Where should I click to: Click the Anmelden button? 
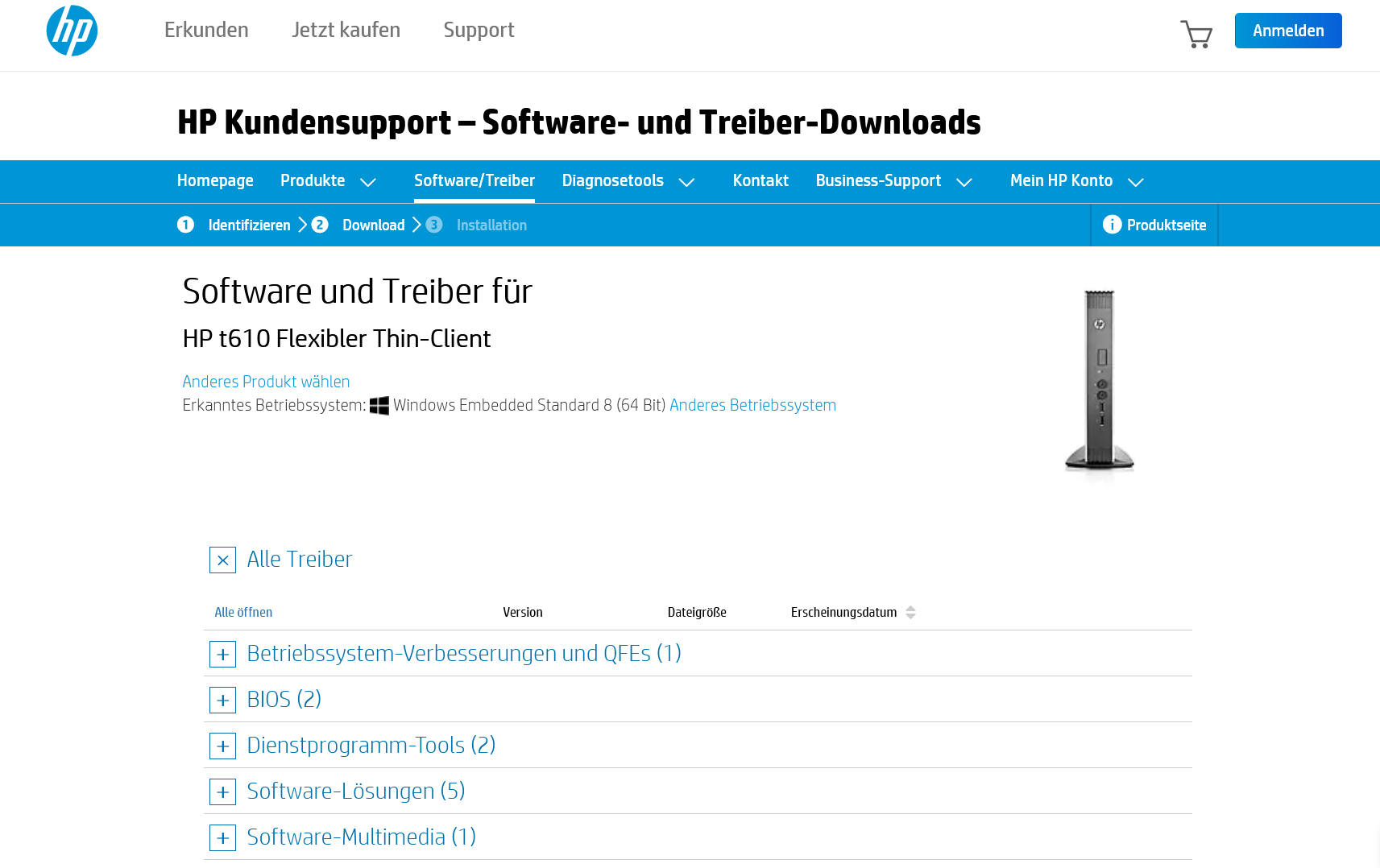coord(1287,30)
